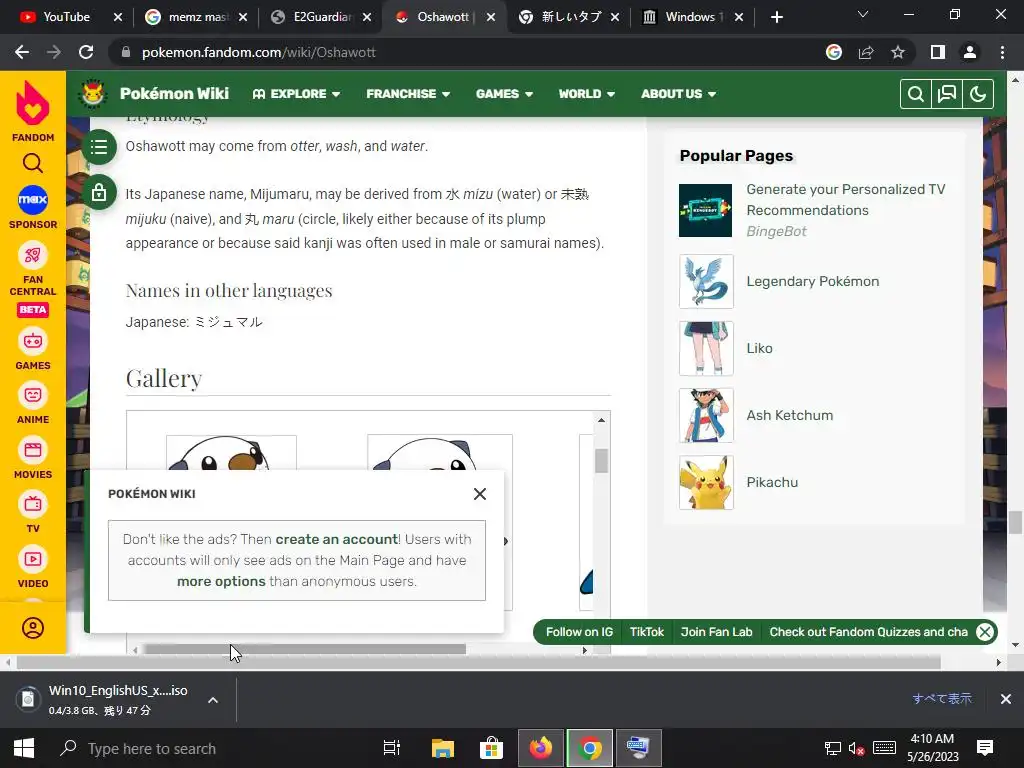
Task: Open Check out Fandom Quizzes link
Action: 869,632
